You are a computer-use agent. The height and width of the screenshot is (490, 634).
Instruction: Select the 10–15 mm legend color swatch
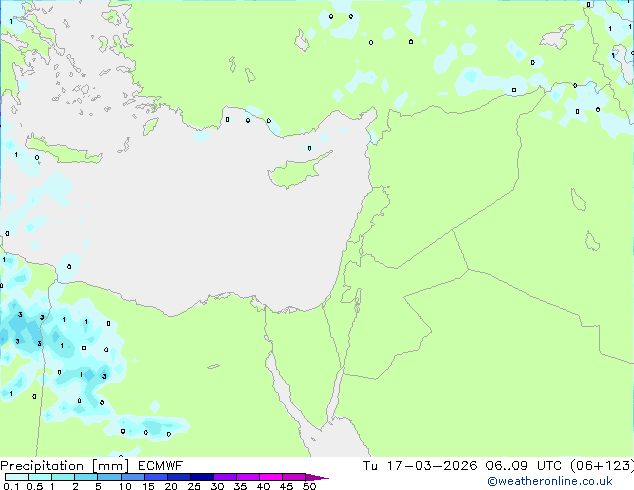tap(132, 477)
